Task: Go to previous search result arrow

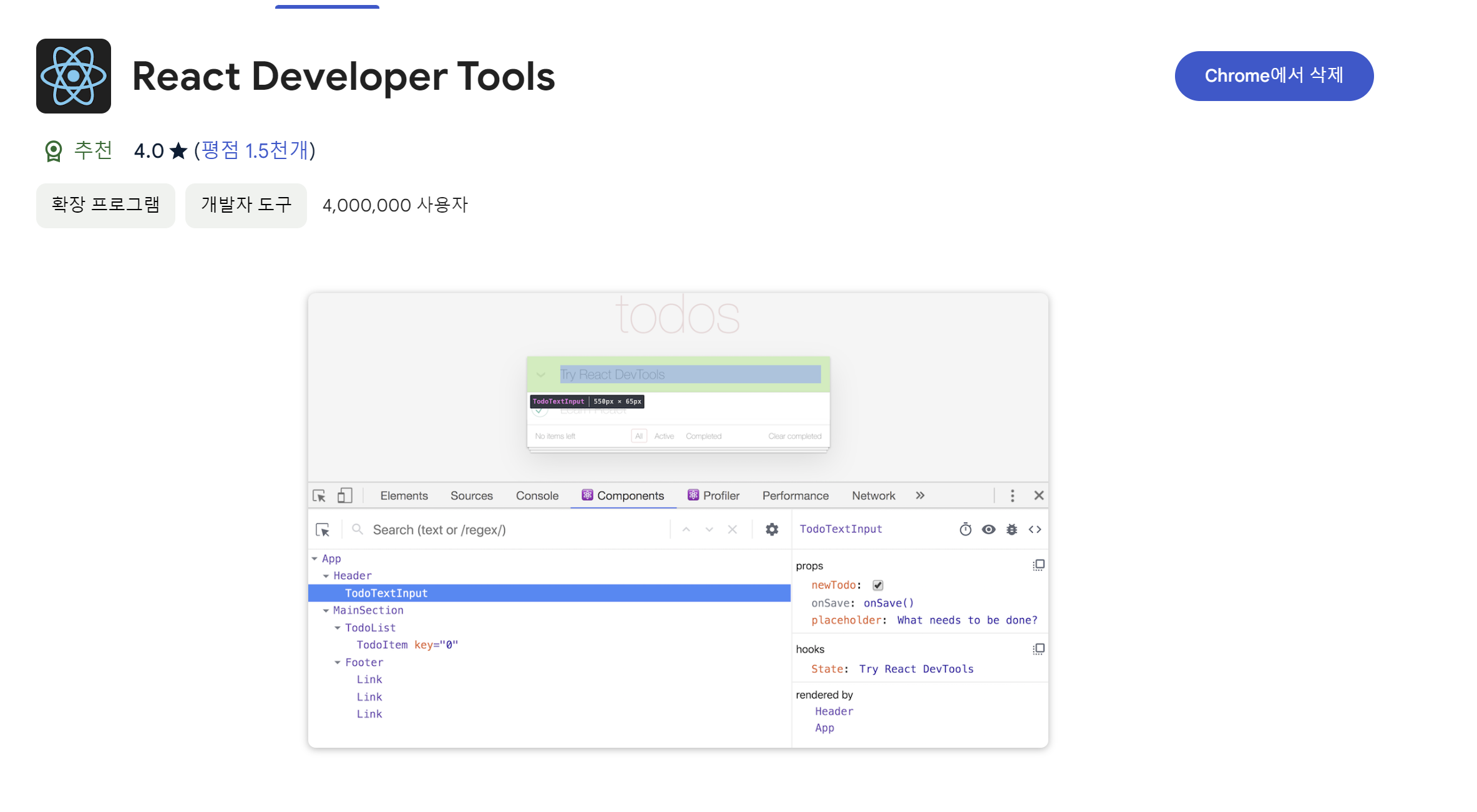Action: pos(686,529)
